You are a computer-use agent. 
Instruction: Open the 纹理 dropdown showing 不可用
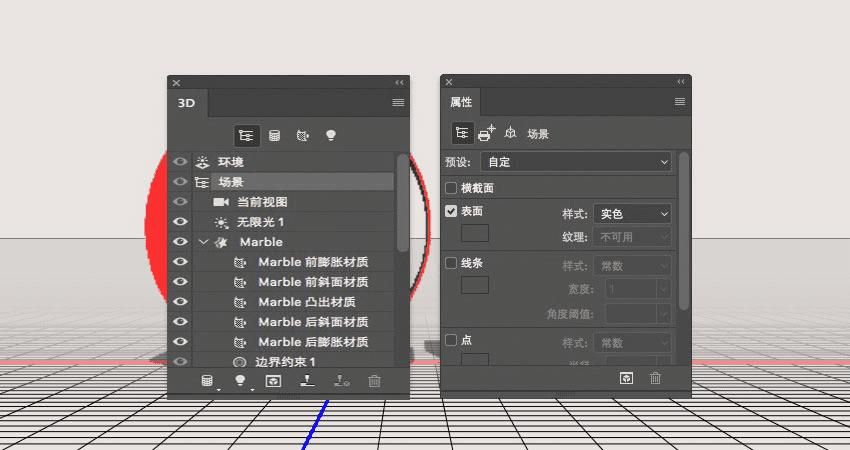pos(632,237)
